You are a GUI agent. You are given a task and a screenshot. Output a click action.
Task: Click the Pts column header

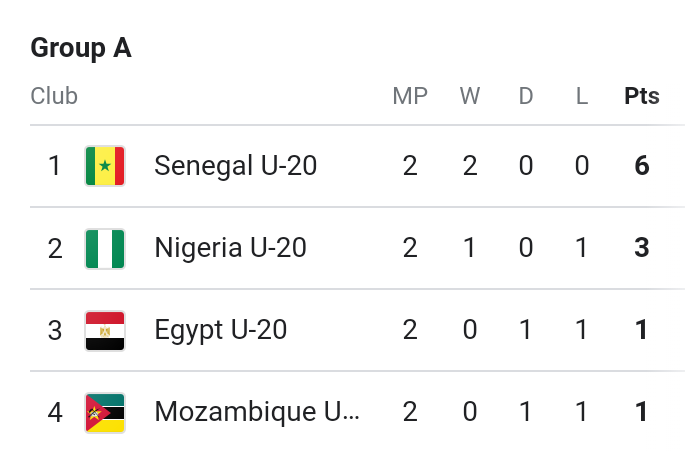point(642,96)
